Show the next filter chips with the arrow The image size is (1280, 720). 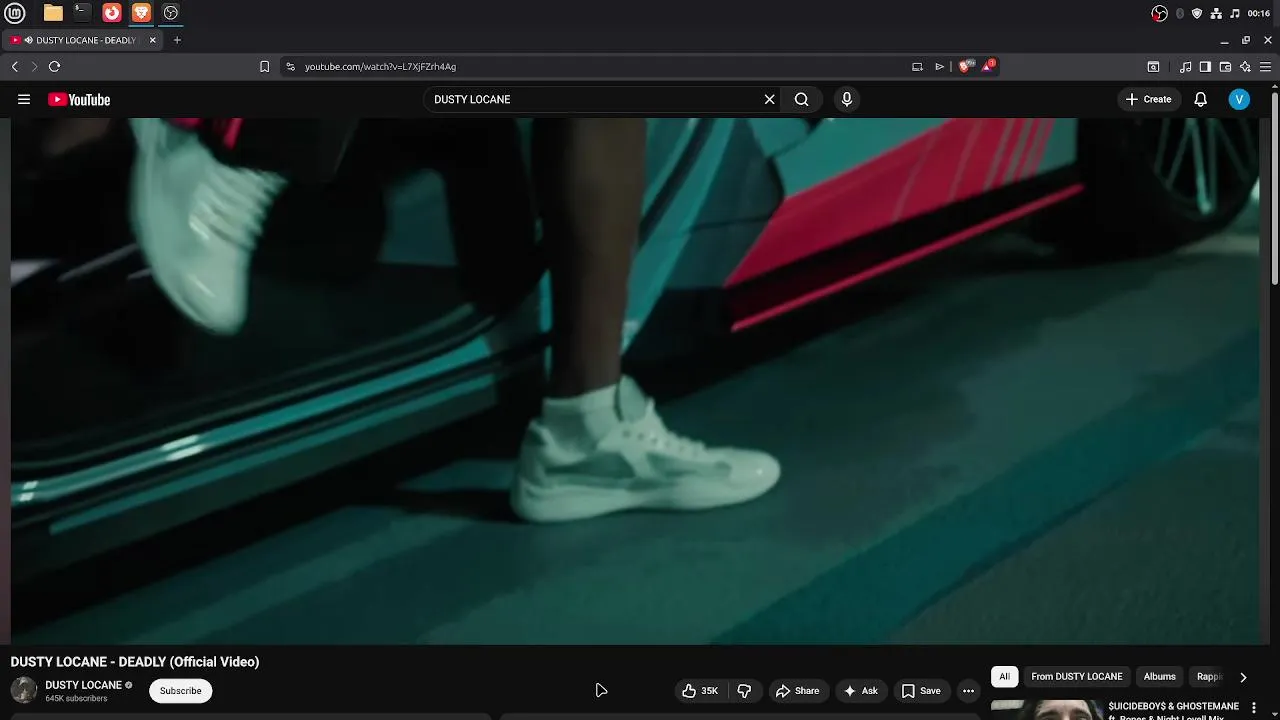[x=1243, y=677]
